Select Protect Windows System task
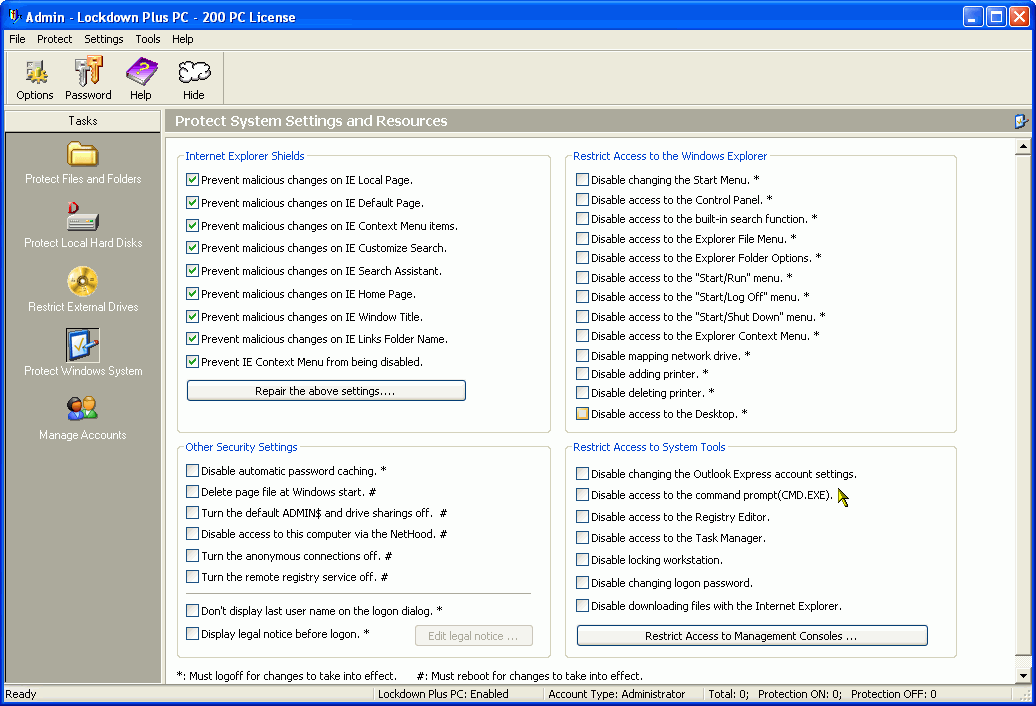1036x706 pixels. [x=83, y=355]
